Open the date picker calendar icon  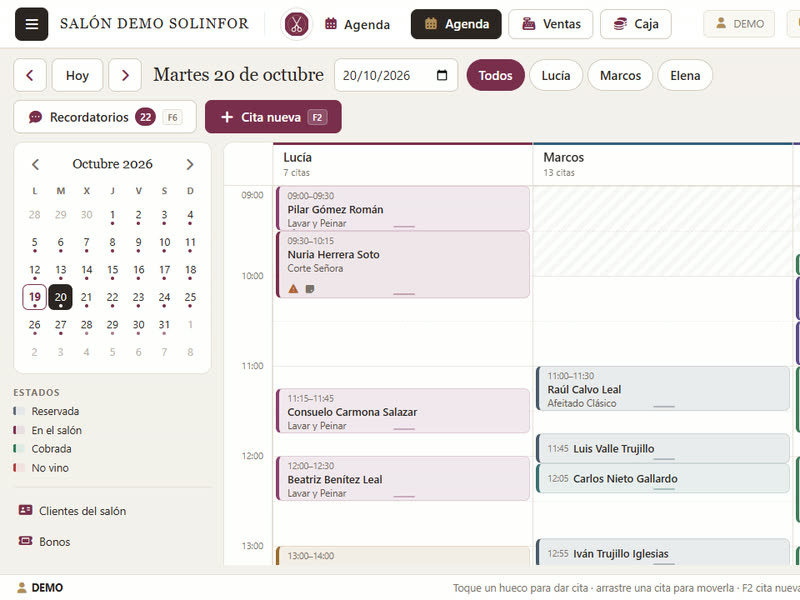[x=442, y=76]
